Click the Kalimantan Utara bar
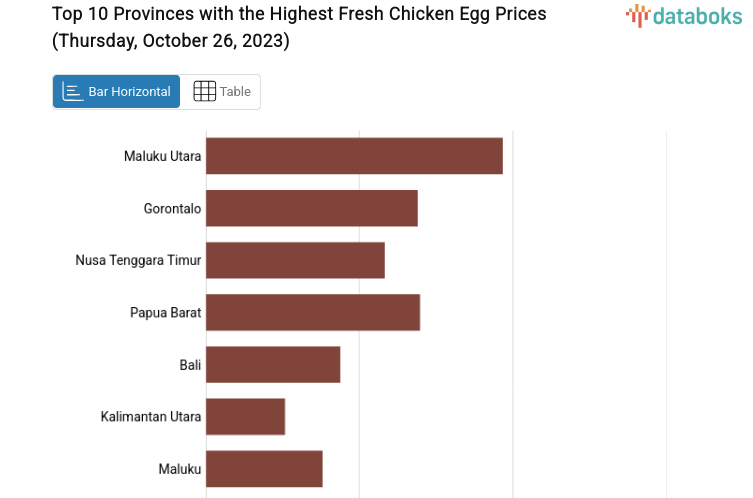753x498 pixels. (x=246, y=416)
